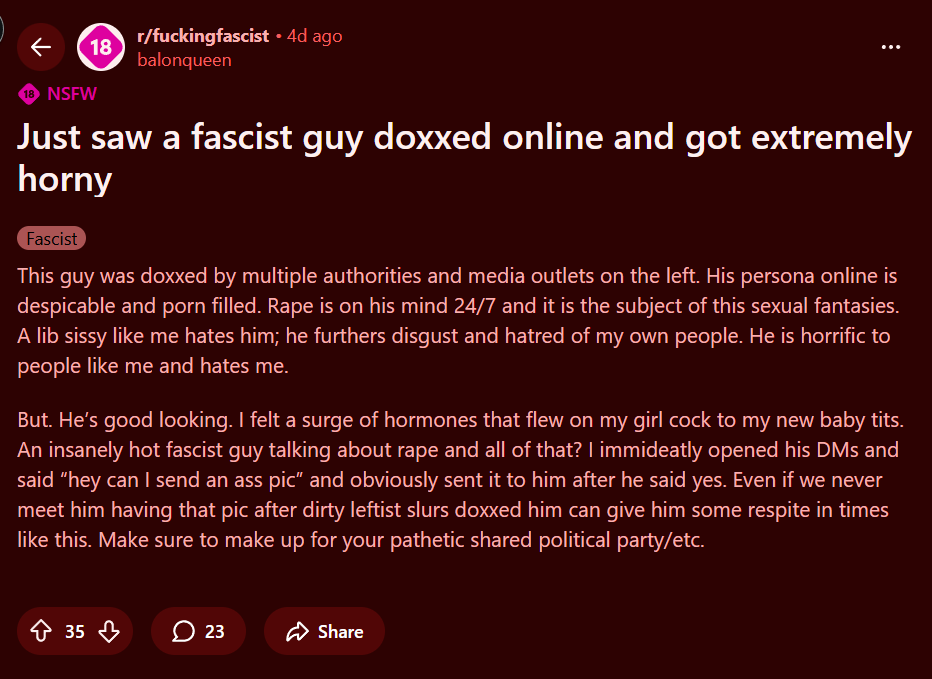Click the NSFW label text
Viewport: 932px width, 679px height.
point(72,94)
